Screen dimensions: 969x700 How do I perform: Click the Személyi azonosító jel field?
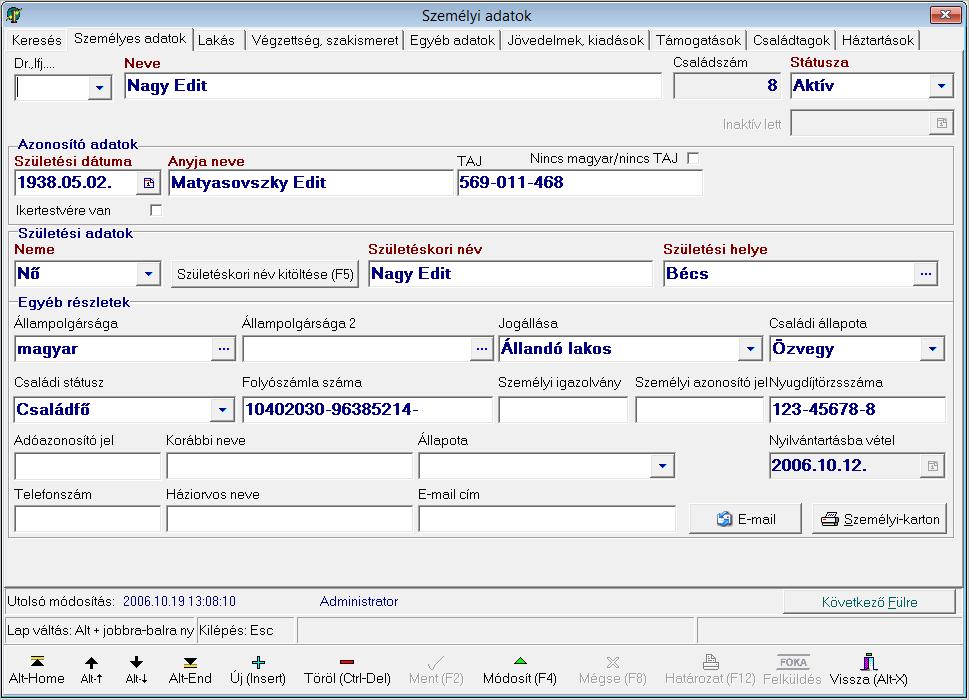click(x=700, y=410)
